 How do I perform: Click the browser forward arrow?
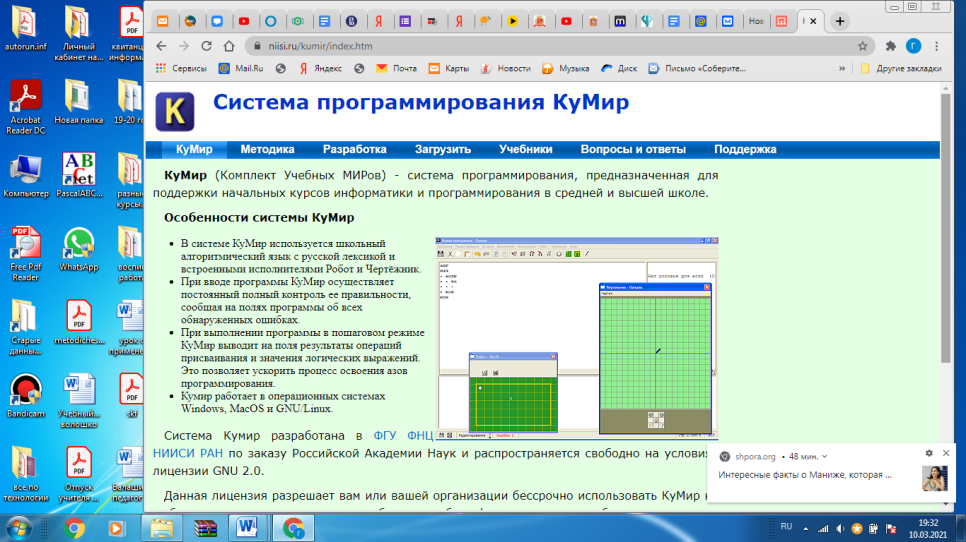click(184, 46)
